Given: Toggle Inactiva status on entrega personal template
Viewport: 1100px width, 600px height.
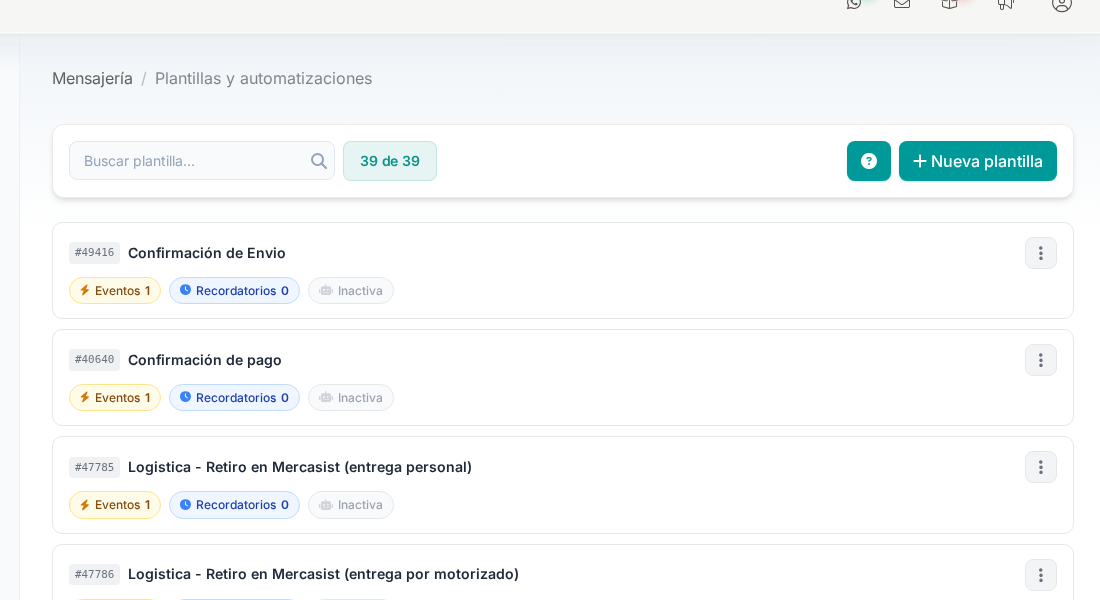Looking at the screenshot, I should point(351,505).
